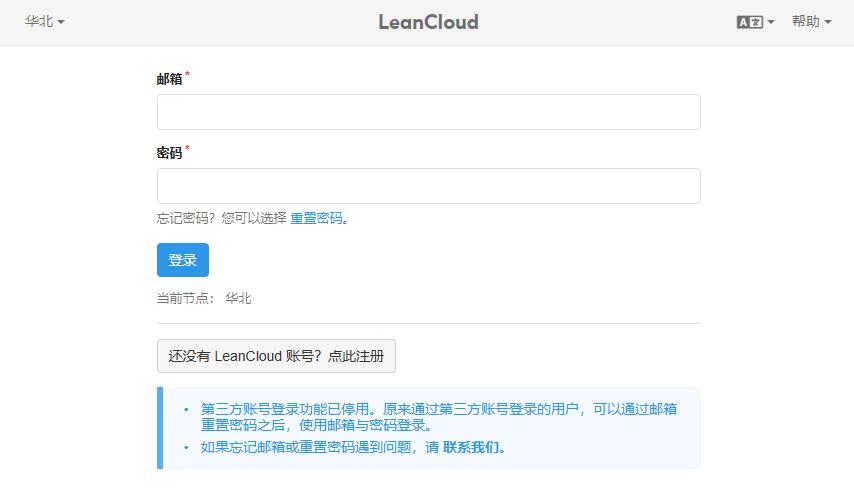This screenshot has height=503, width=854.
Task: Focus the 邮箱 email input field
Action: click(x=429, y=112)
